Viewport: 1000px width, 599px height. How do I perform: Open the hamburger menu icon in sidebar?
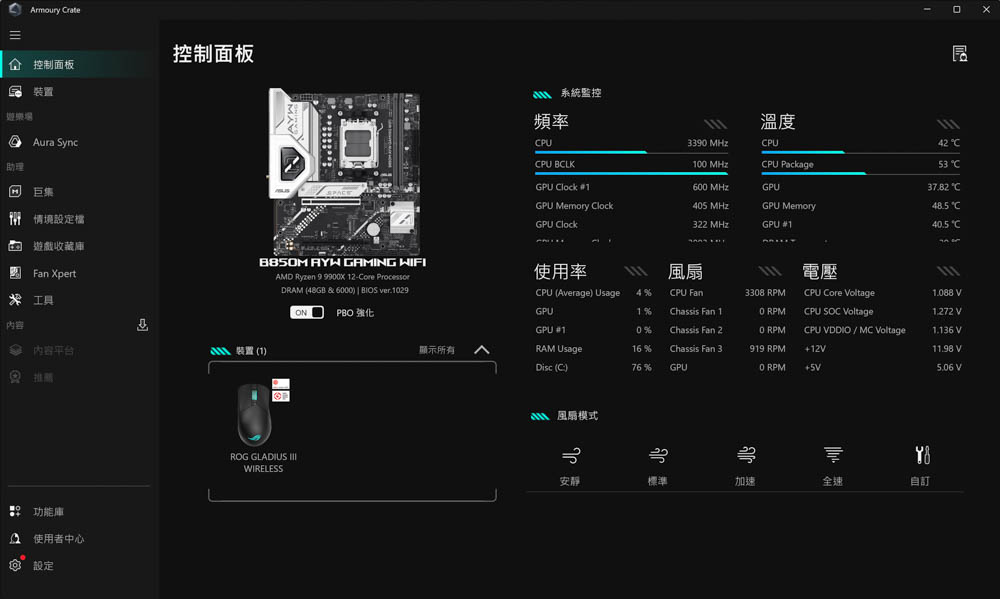(x=15, y=35)
